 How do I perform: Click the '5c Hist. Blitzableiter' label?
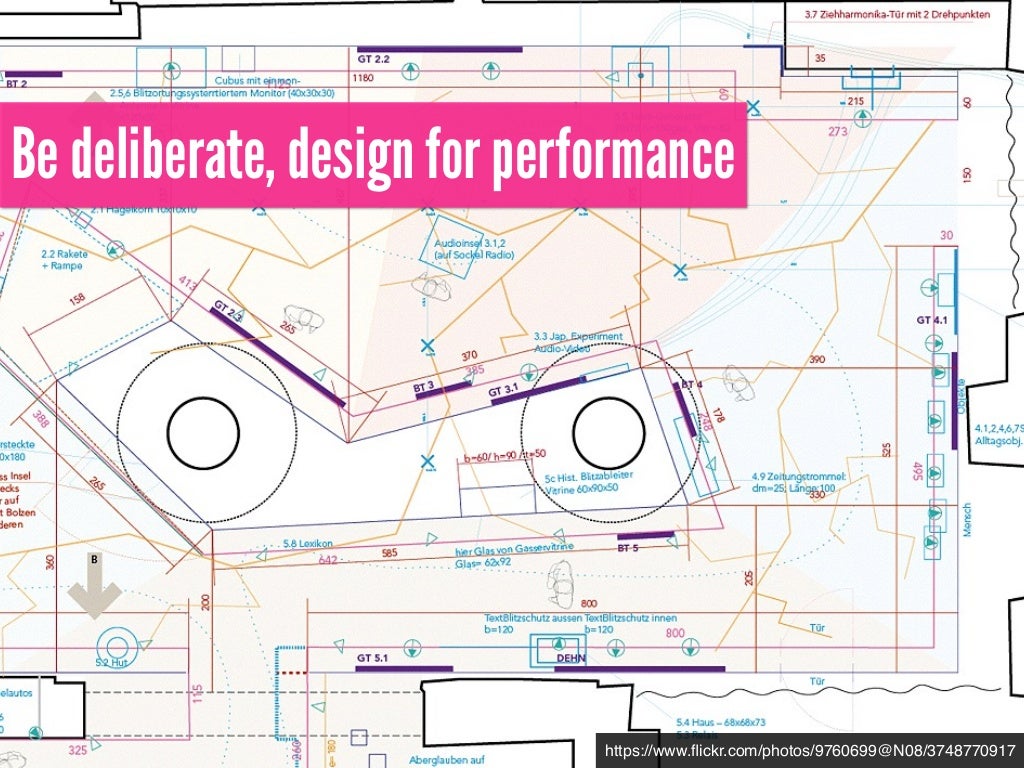click(x=588, y=477)
